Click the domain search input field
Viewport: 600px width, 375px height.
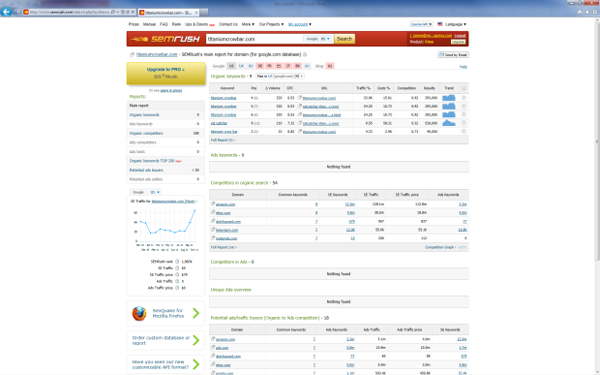click(x=254, y=39)
